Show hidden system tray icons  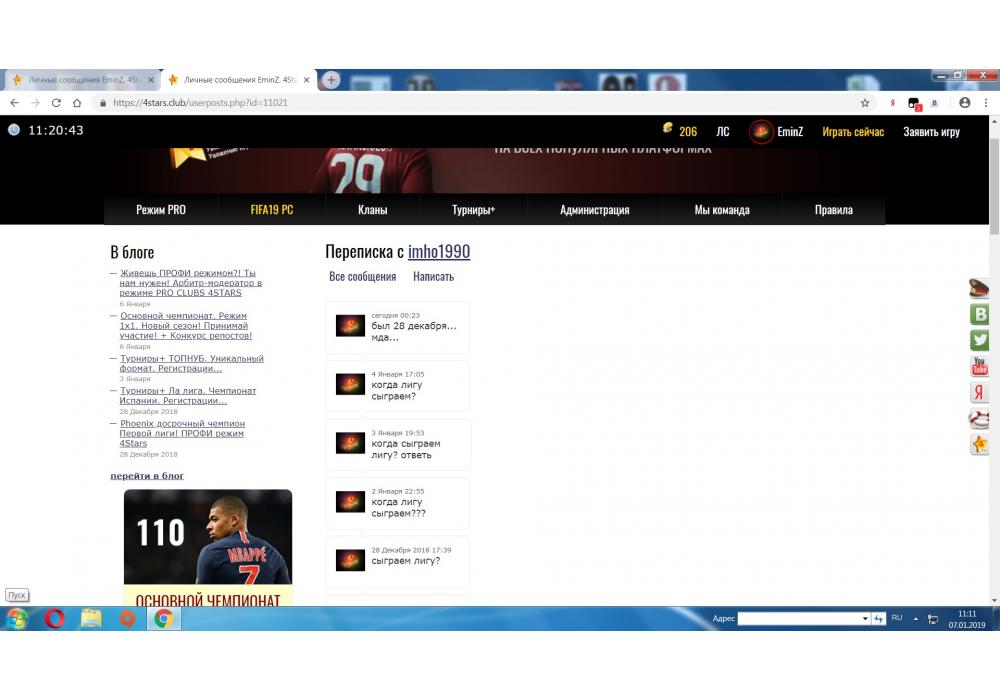click(x=914, y=619)
